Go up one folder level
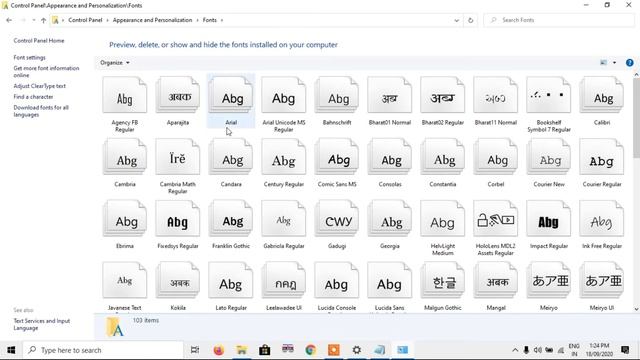 coord(43,20)
